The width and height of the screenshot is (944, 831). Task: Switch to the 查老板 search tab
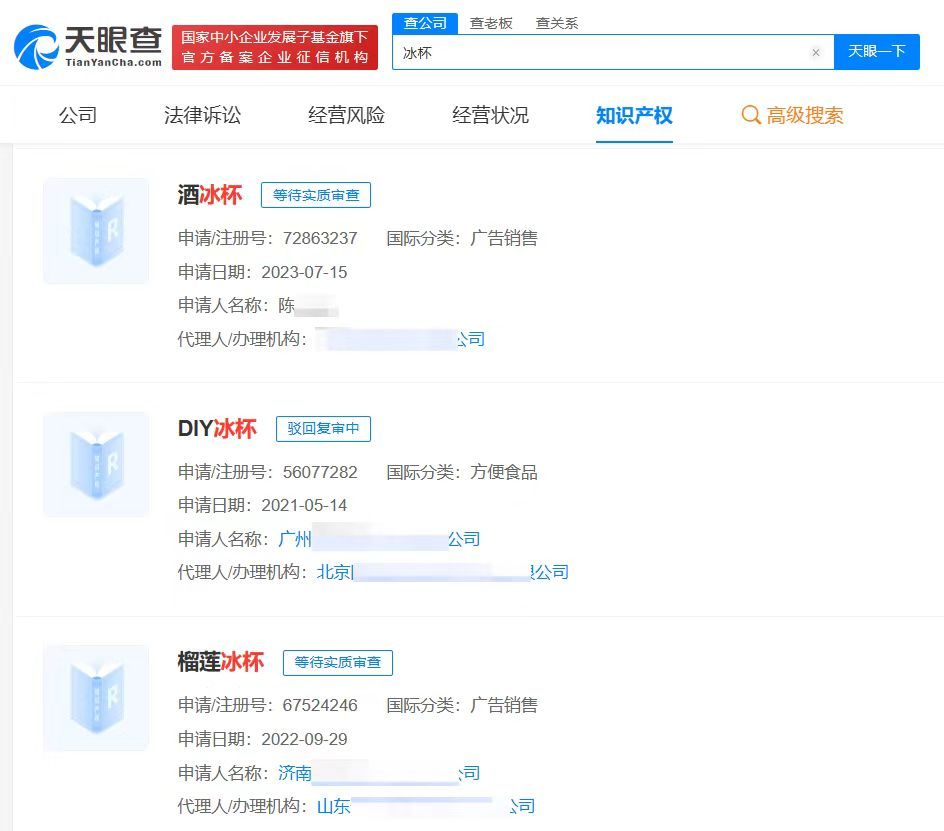click(491, 22)
